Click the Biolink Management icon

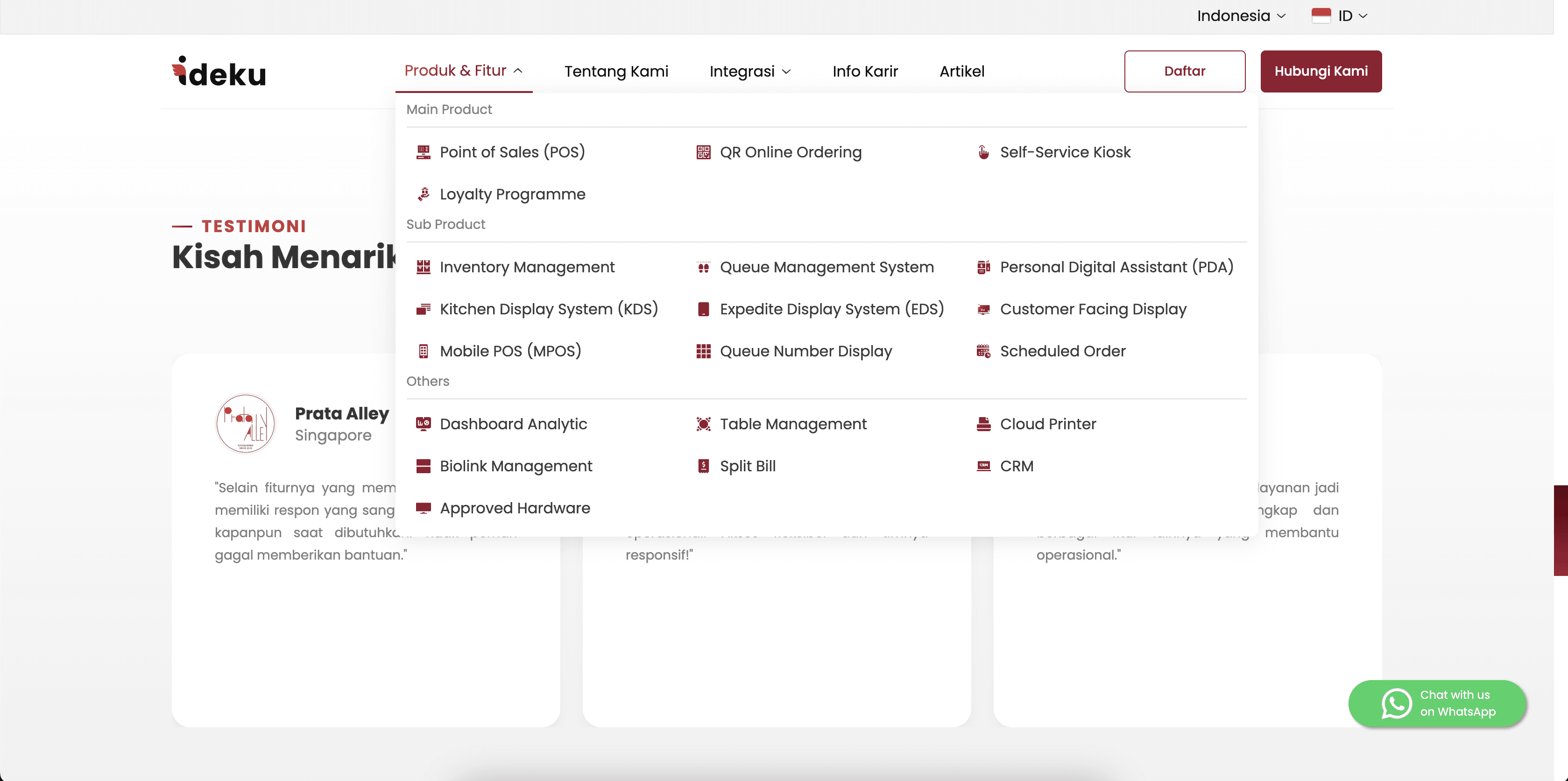423,466
